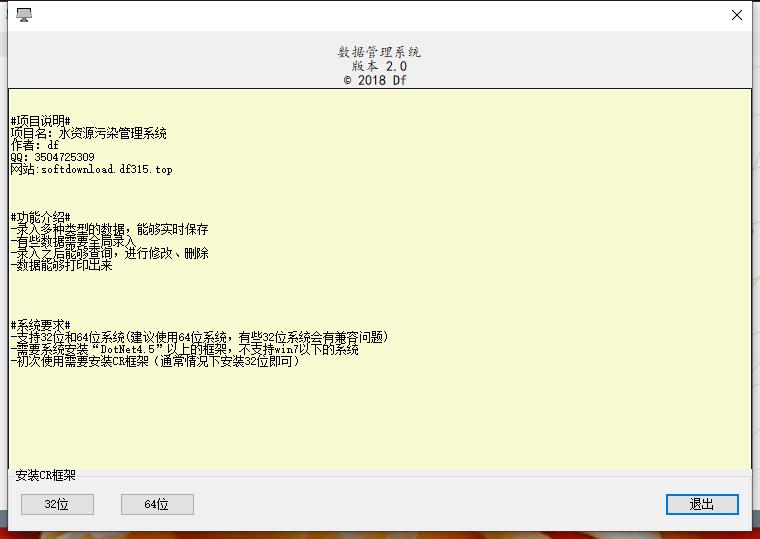Click the line about 实时保存 data entry
Screen dimensions: 760x539
[x=109, y=229]
